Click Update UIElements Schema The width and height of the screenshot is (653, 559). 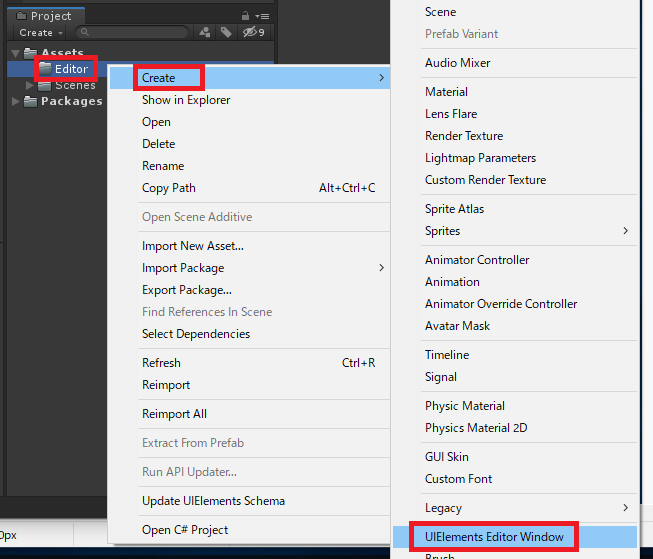point(250,501)
